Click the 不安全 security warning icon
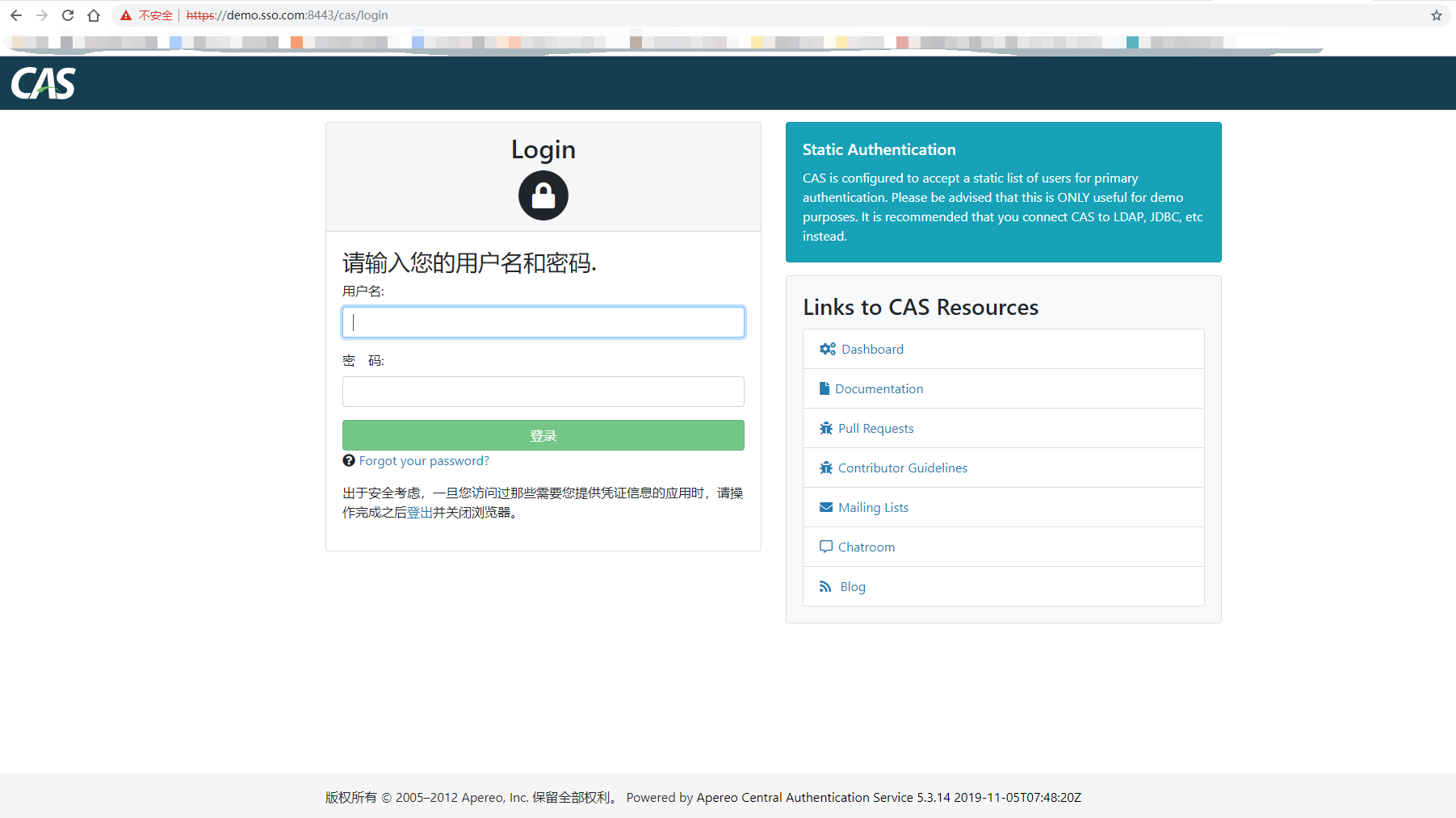The width and height of the screenshot is (1456, 818). [125, 15]
